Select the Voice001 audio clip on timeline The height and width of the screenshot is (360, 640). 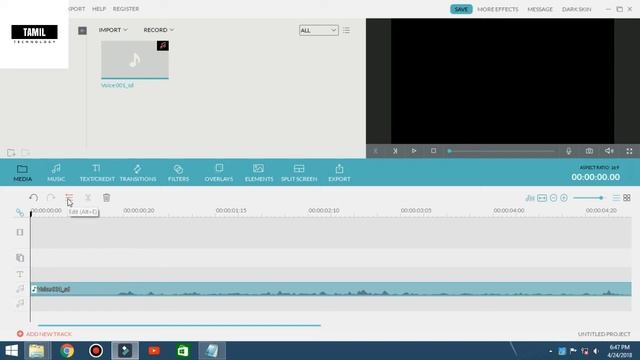331,289
